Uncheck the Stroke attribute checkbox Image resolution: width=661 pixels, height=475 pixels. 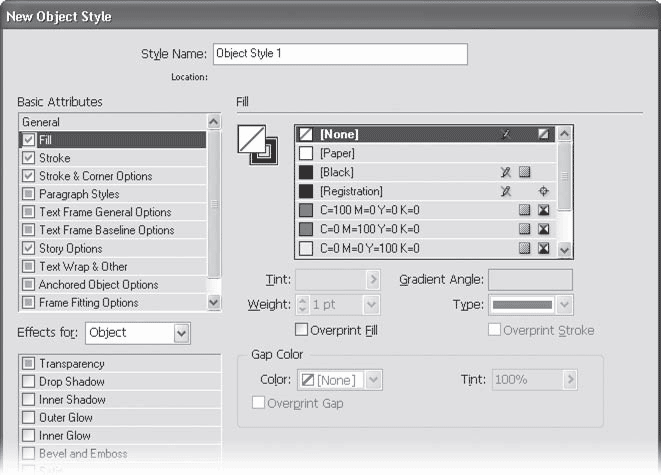28,158
